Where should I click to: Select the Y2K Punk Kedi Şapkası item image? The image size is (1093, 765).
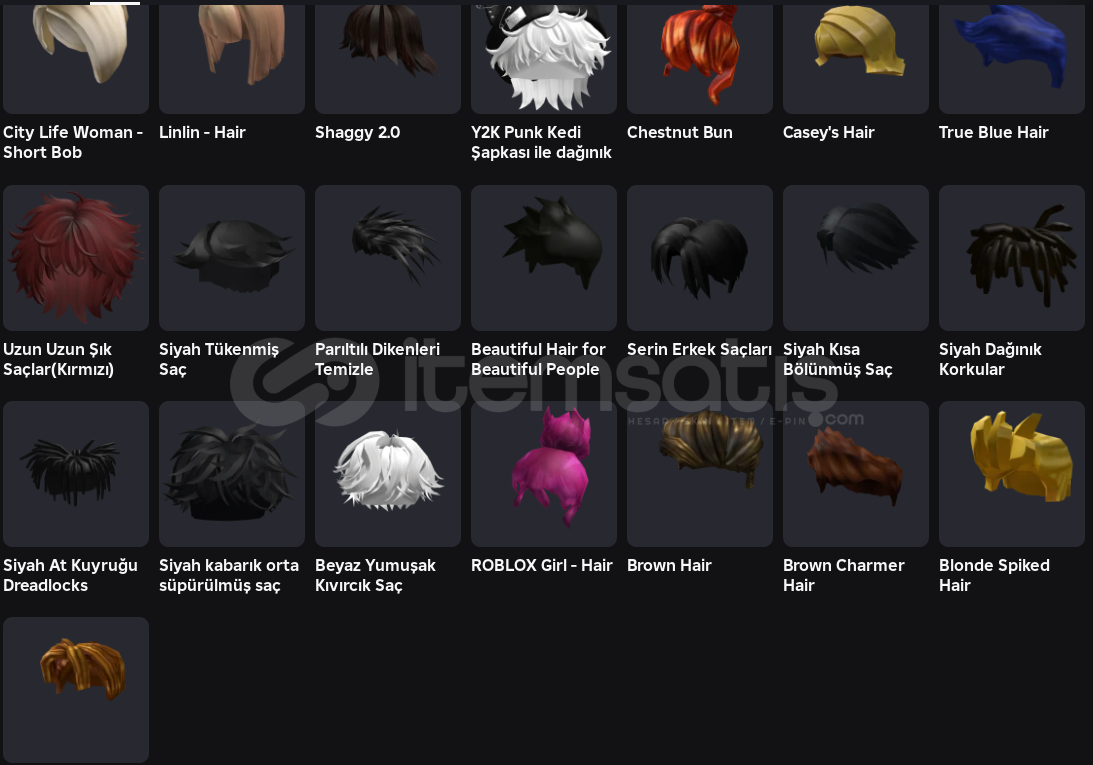click(544, 59)
